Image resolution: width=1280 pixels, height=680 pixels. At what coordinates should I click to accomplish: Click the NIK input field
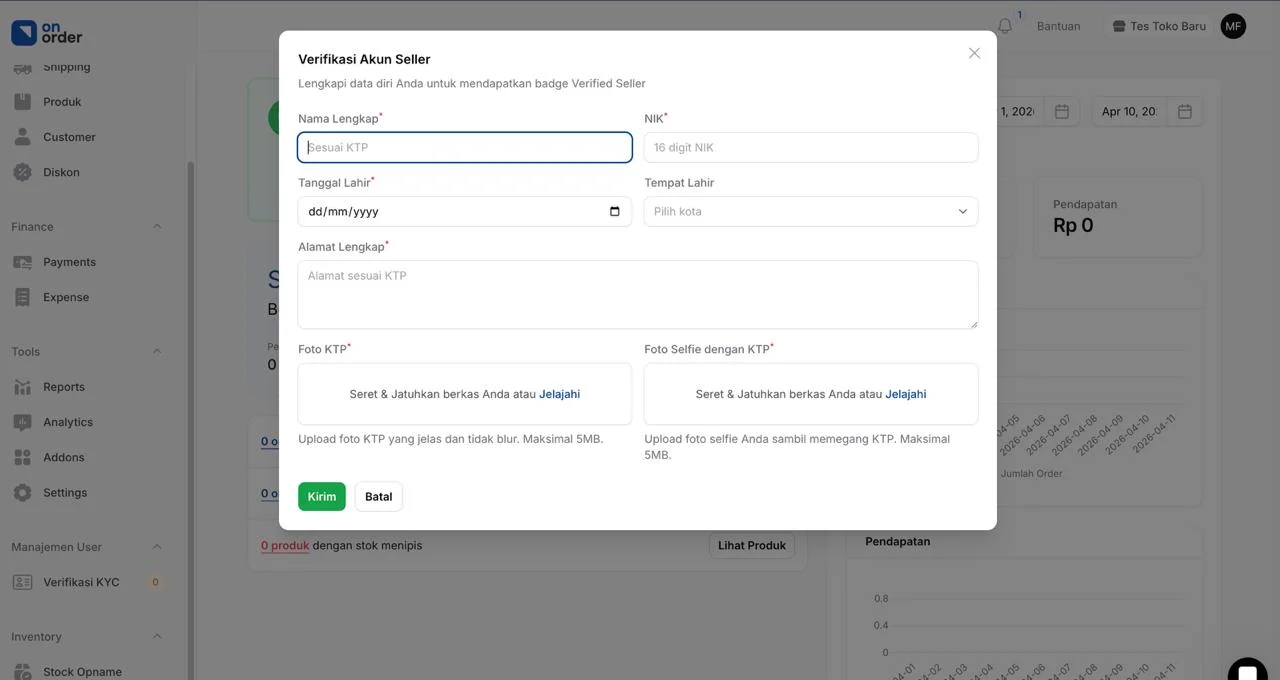point(811,147)
